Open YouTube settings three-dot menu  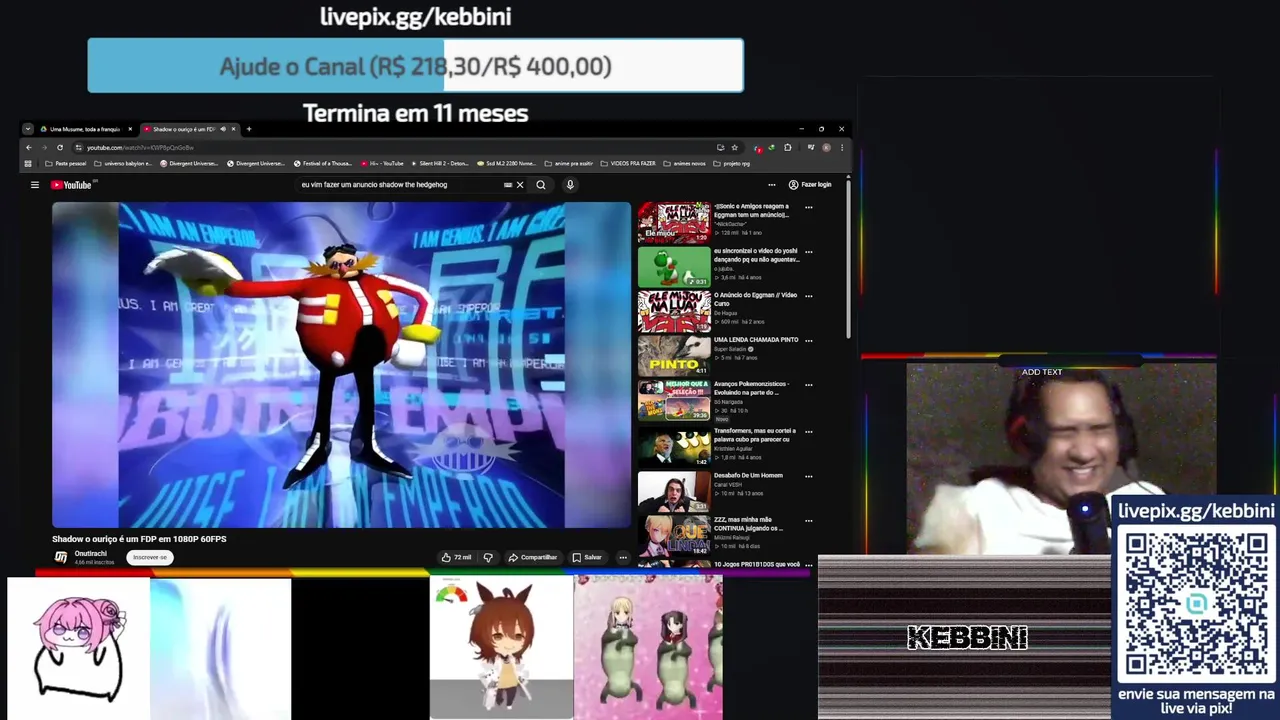pos(772,185)
